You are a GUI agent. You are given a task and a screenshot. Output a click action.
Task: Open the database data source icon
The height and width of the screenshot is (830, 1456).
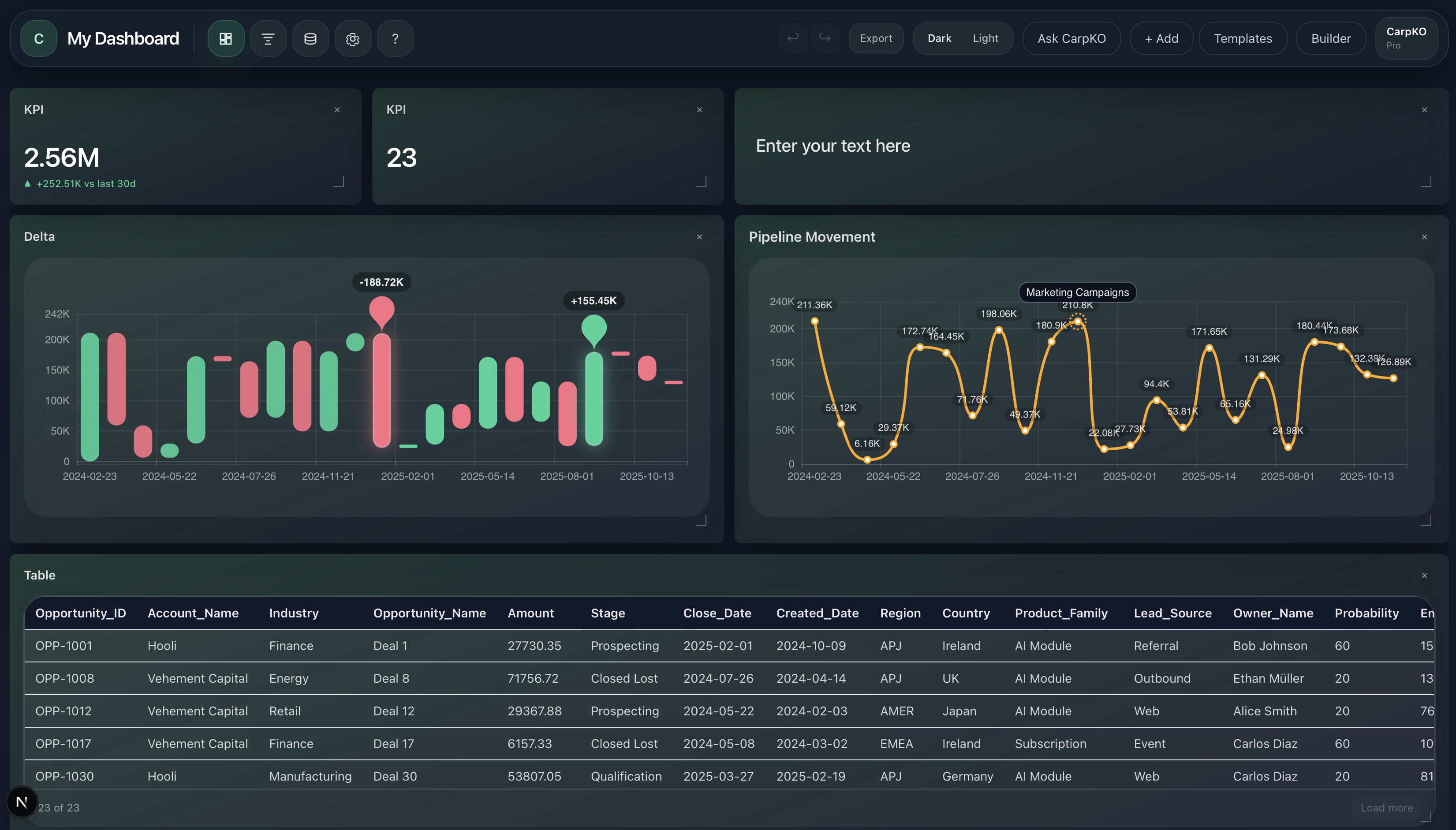click(x=310, y=39)
